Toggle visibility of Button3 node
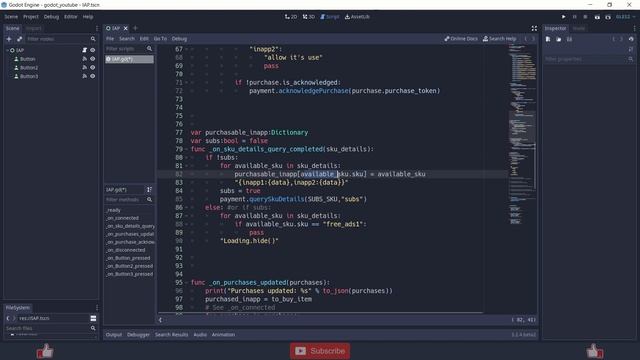 (x=93, y=76)
